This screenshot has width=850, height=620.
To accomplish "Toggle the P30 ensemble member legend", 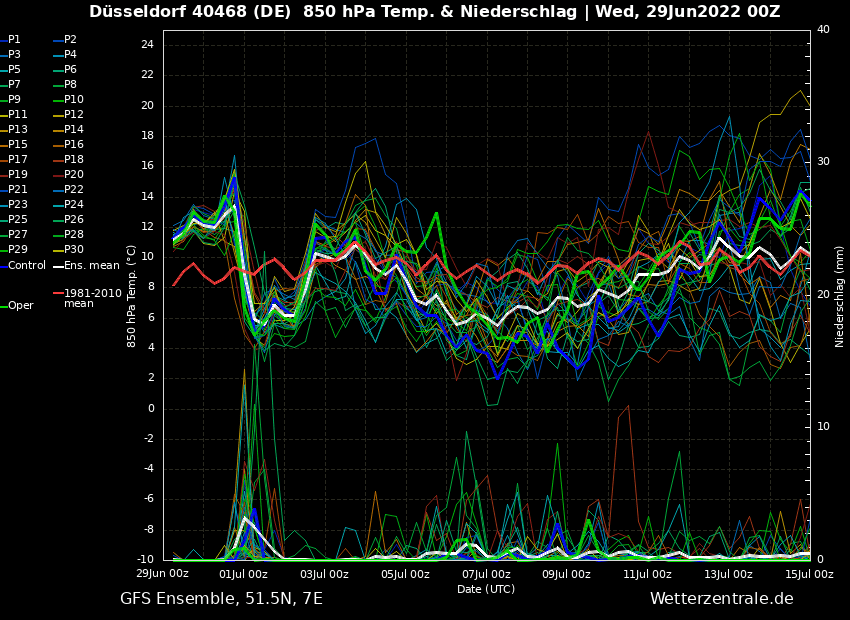I will (x=74, y=250).
